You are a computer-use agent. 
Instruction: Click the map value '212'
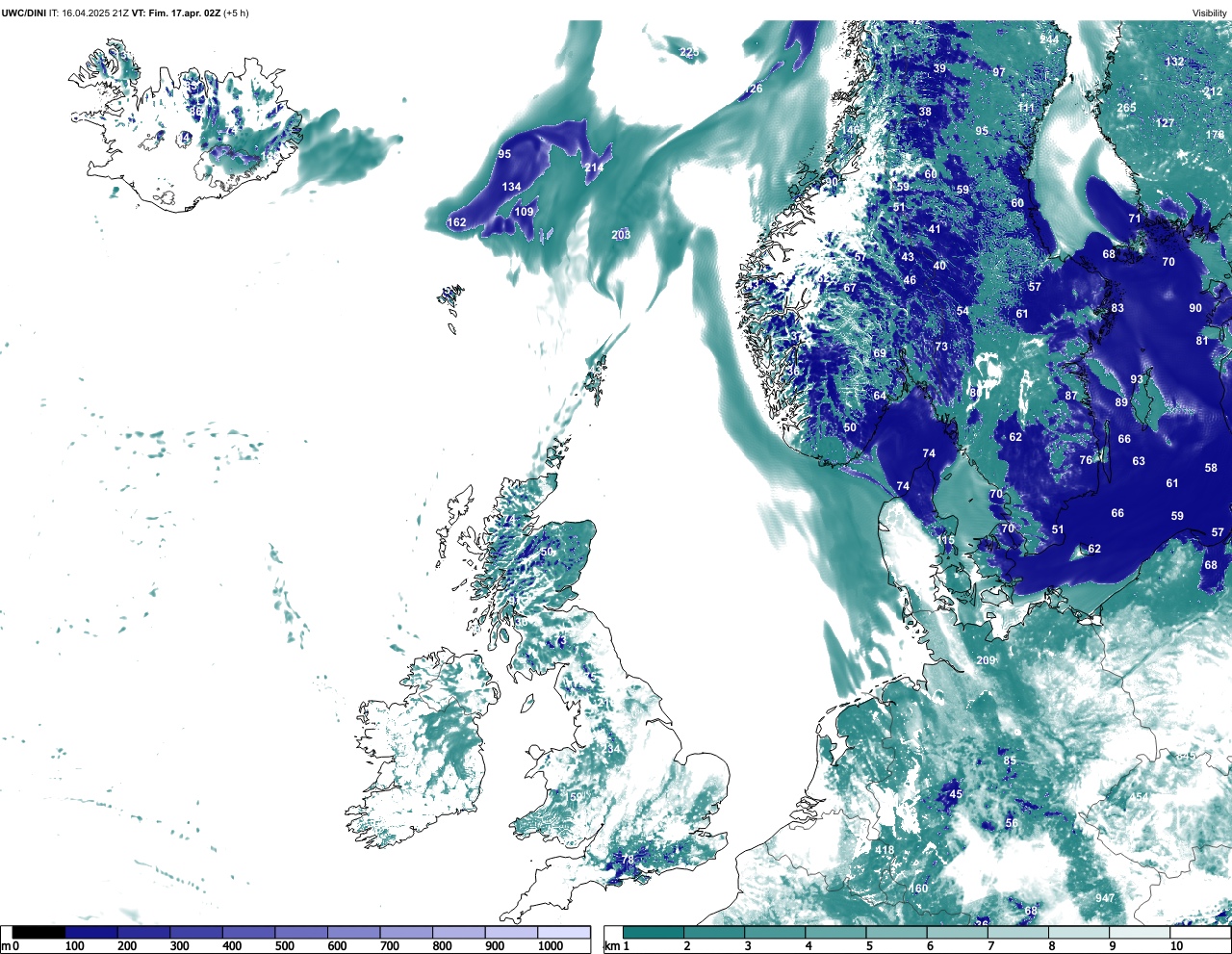1213,92
